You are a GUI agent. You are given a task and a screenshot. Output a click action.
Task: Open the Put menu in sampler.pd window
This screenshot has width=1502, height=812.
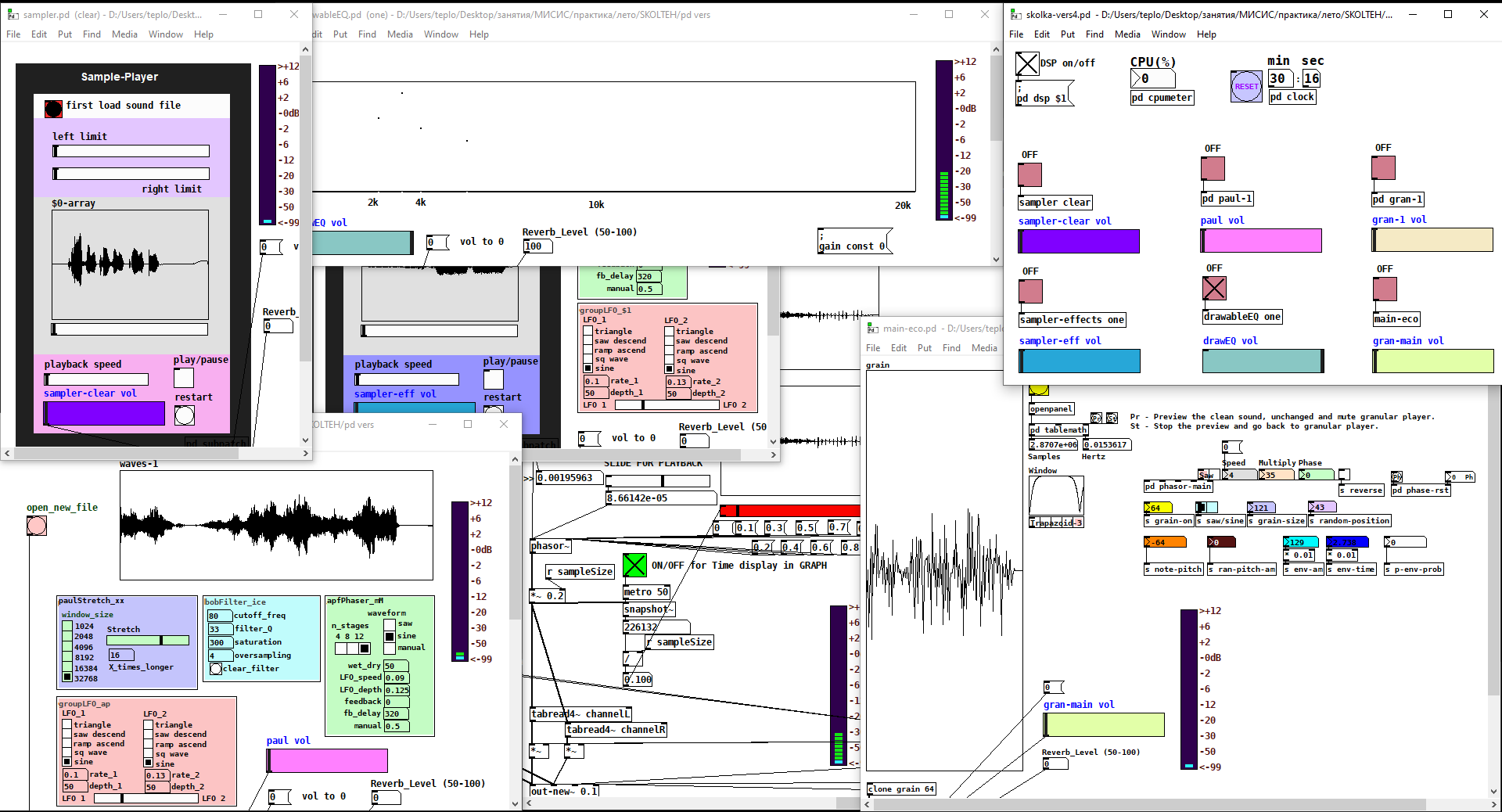coord(65,34)
